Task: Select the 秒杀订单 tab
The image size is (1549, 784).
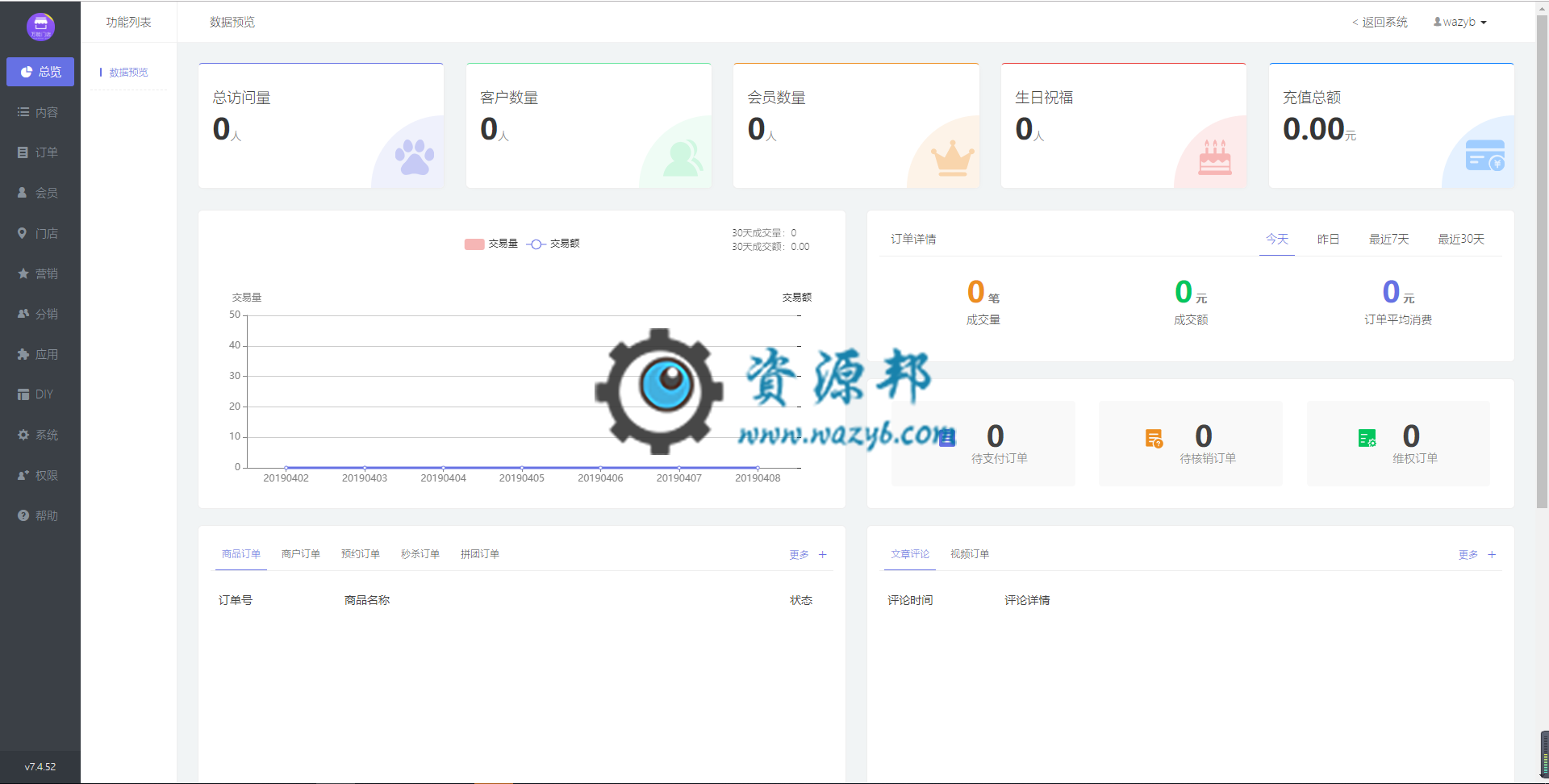Action: coord(420,554)
